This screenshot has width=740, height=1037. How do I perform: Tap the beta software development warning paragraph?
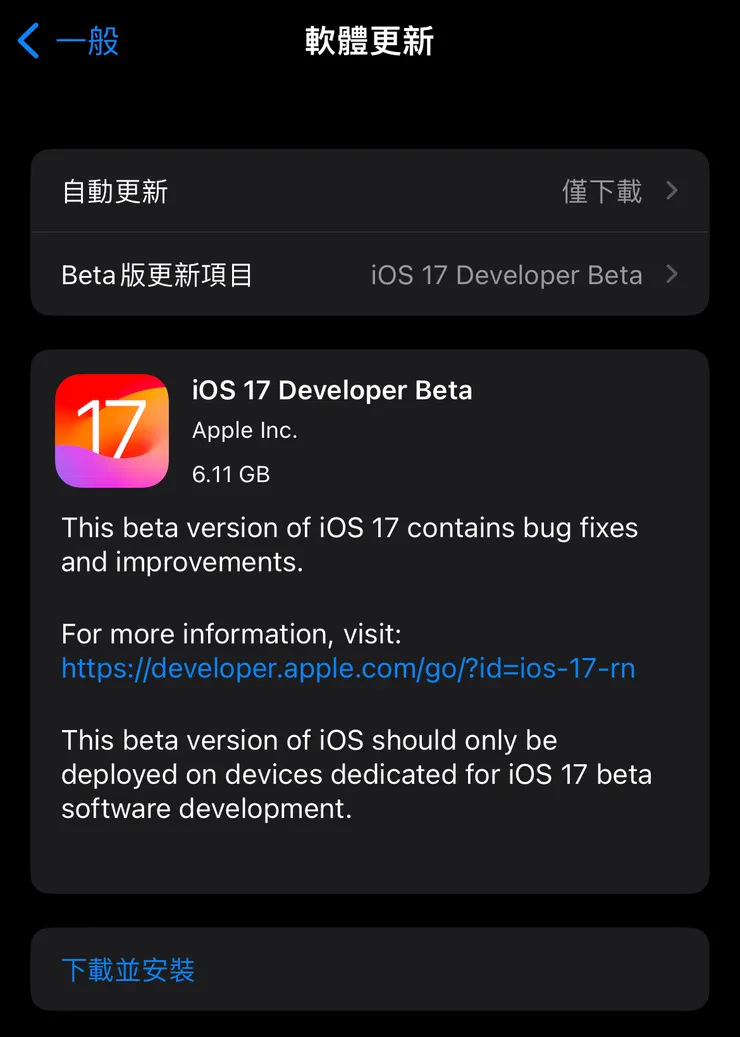(x=356, y=774)
